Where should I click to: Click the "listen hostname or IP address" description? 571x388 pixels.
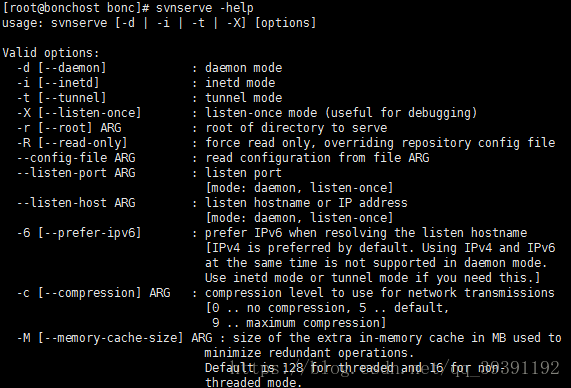coord(306,203)
